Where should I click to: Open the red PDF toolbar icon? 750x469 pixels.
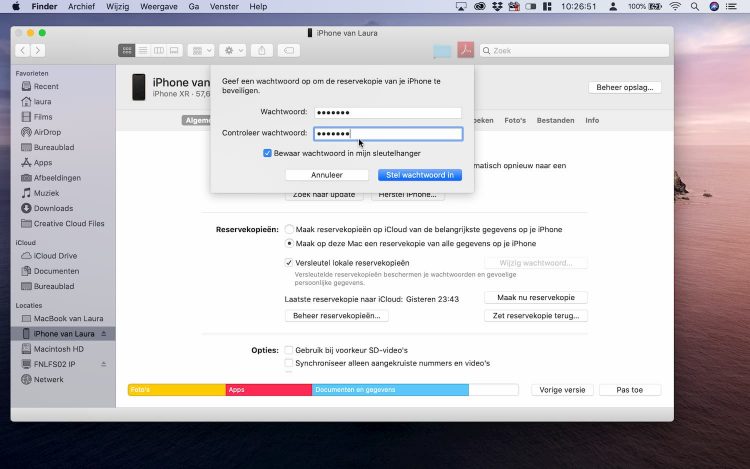tap(465, 50)
